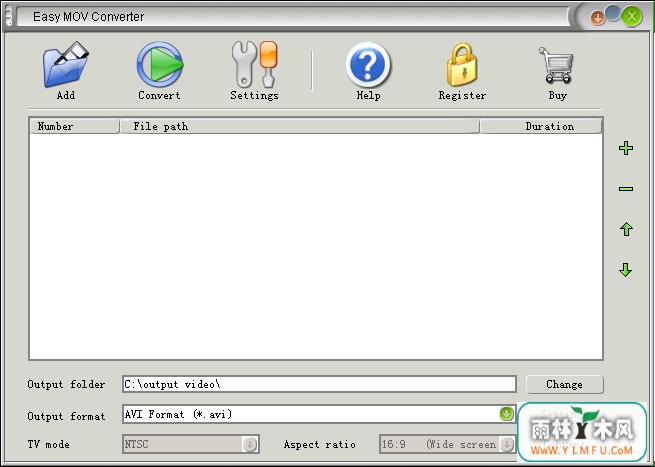
Task: Click the Easy MOV Converter title text
Action: pos(89,17)
